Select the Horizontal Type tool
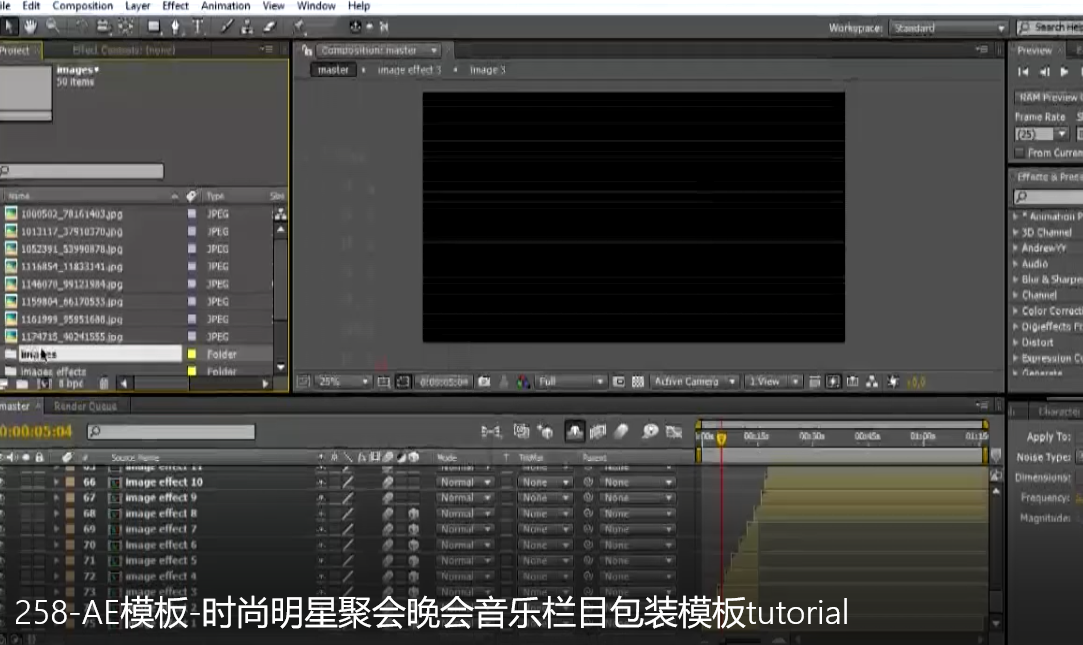This screenshot has height=645, width=1083. tap(198, 27)
